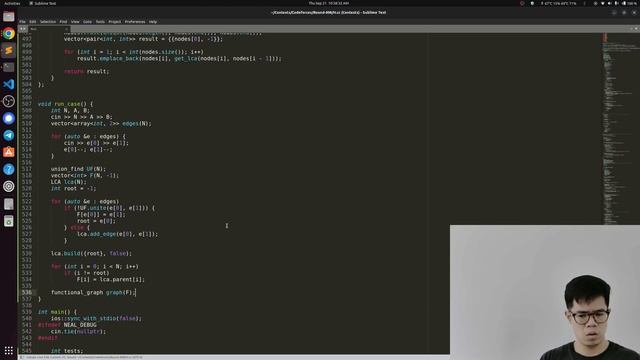The width and height of the screenshot is (640, 360).
Task: Click 'LCA lca(N);' on line 519
Action: [x=69, y=182]
